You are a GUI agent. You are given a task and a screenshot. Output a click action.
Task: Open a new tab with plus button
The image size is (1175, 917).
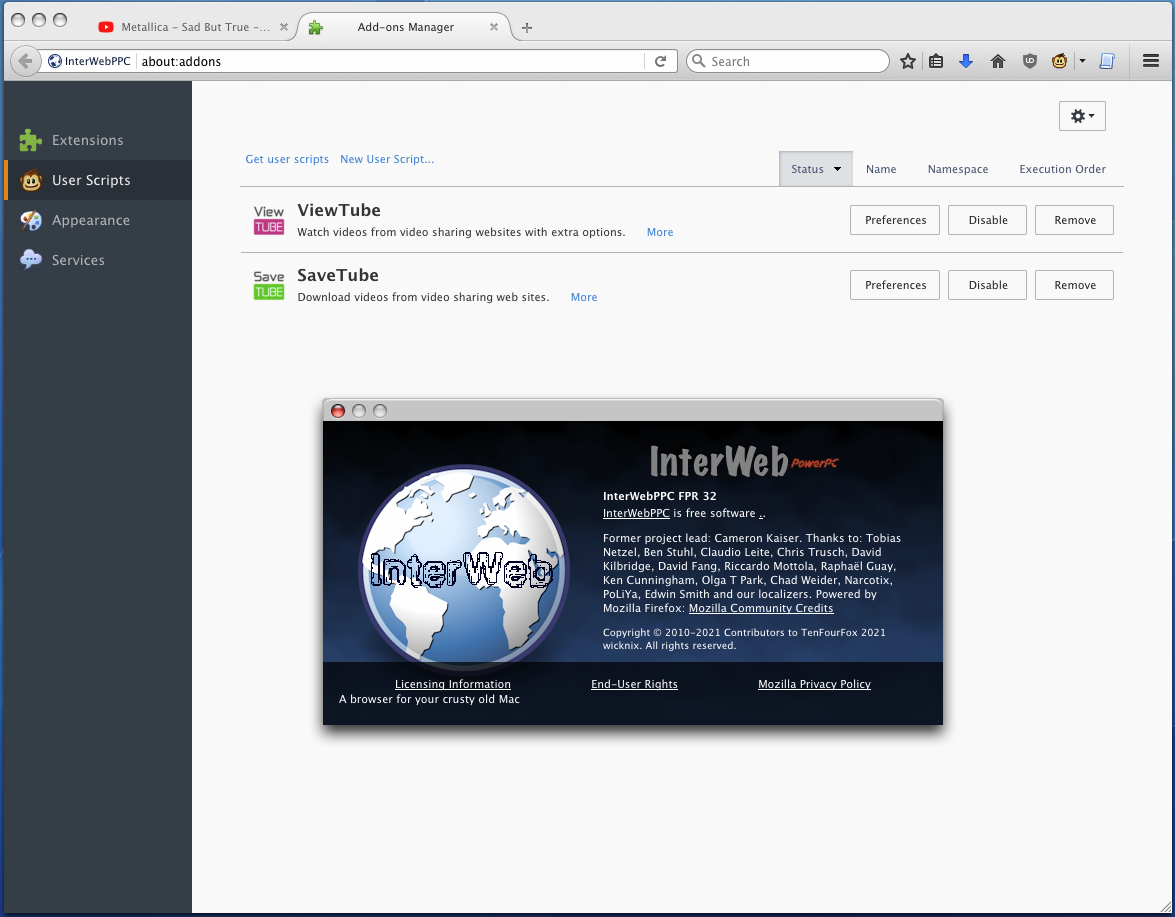coord(527,28)
